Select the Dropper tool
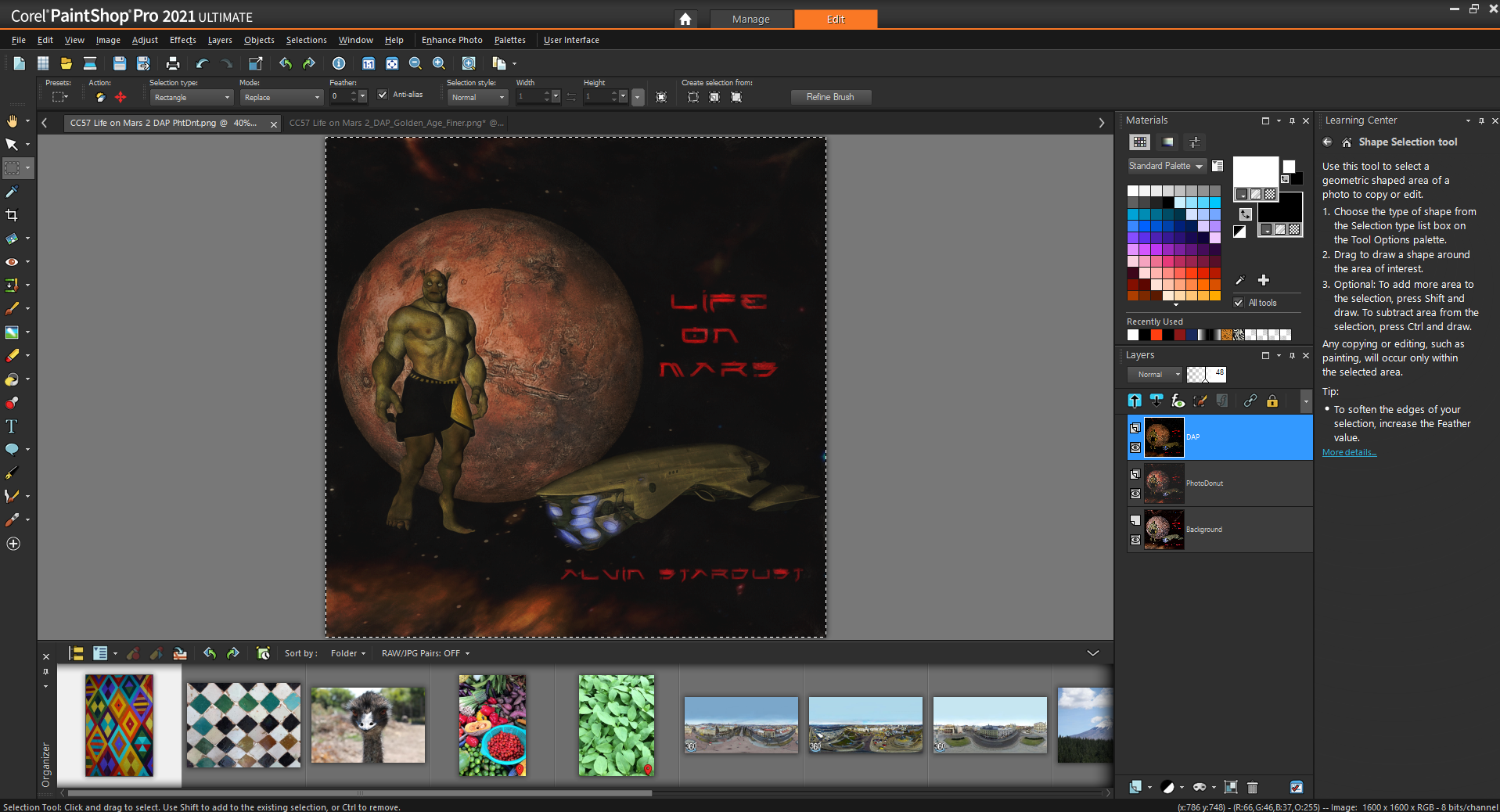Viewport: 1500px width, 812px height. pos(12,192)
